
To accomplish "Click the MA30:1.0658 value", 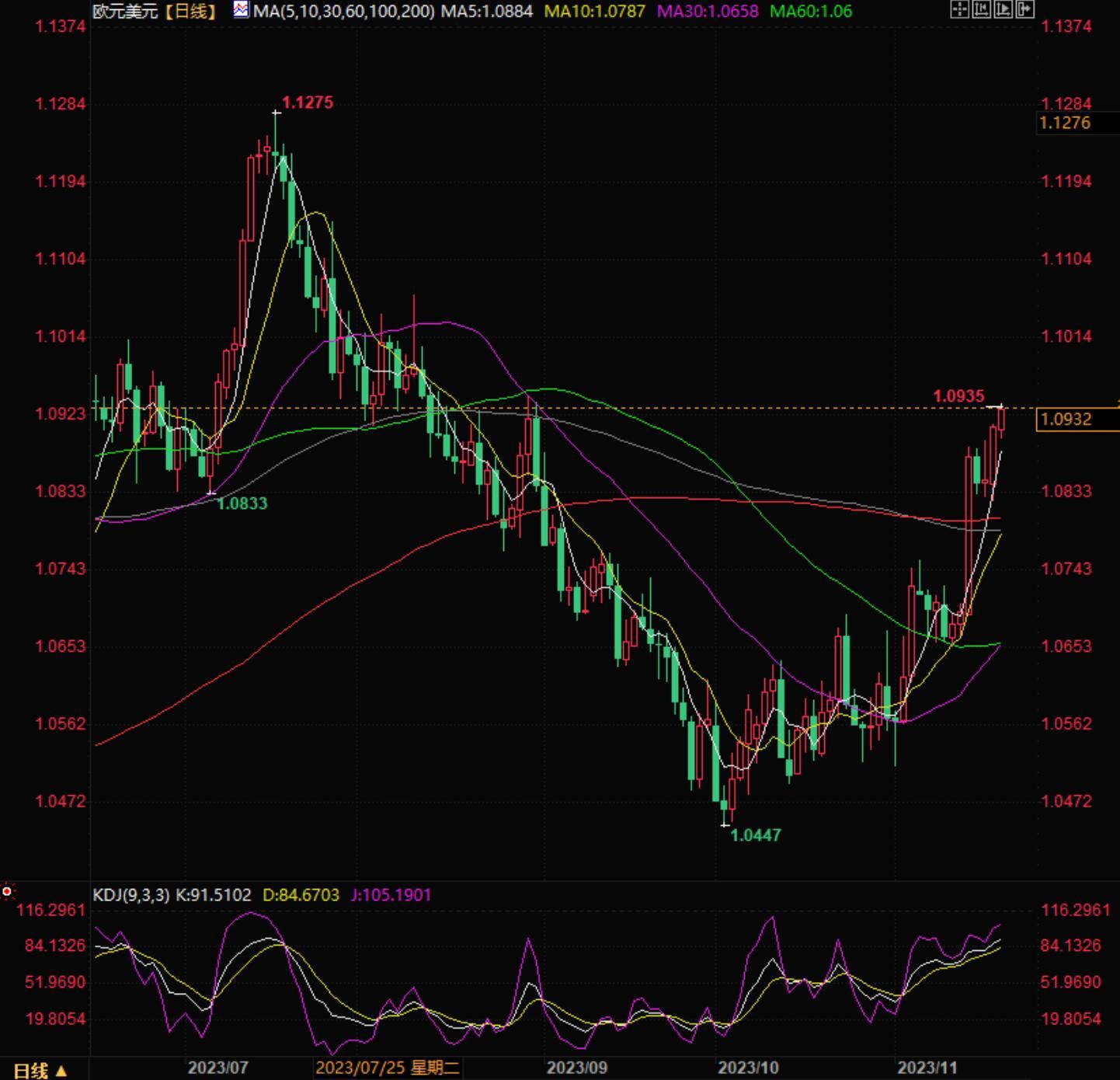I will pos(708,11).
